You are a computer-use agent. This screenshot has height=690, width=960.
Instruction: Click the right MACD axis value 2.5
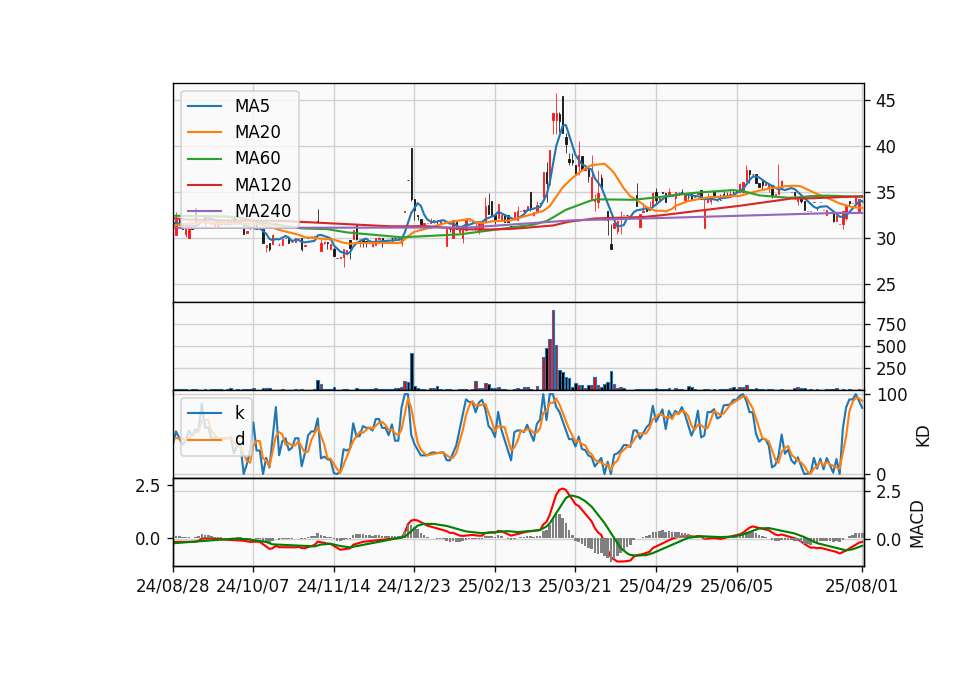[x=888, y=492]
